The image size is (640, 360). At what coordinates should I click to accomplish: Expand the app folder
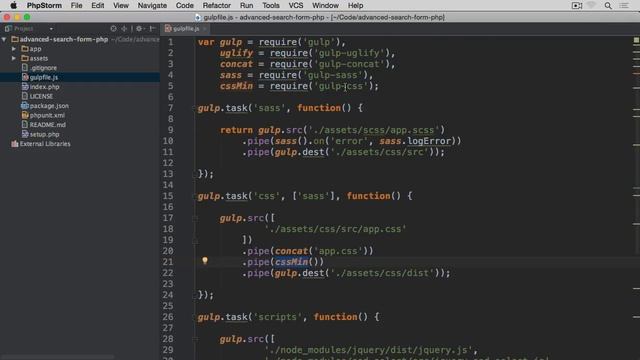pyautogui.click(x=14, y=49)
